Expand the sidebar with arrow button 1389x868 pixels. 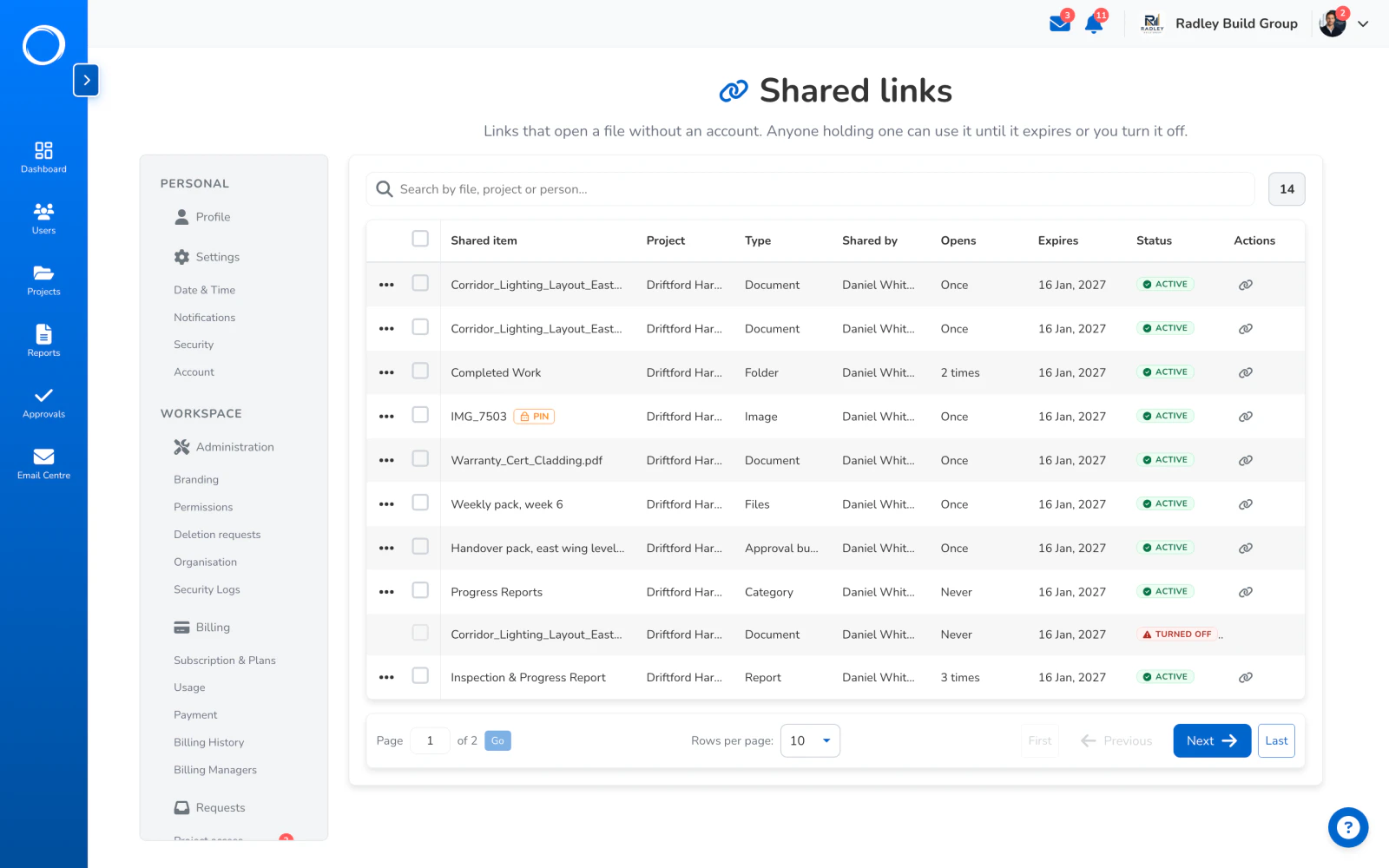[86, 80]
